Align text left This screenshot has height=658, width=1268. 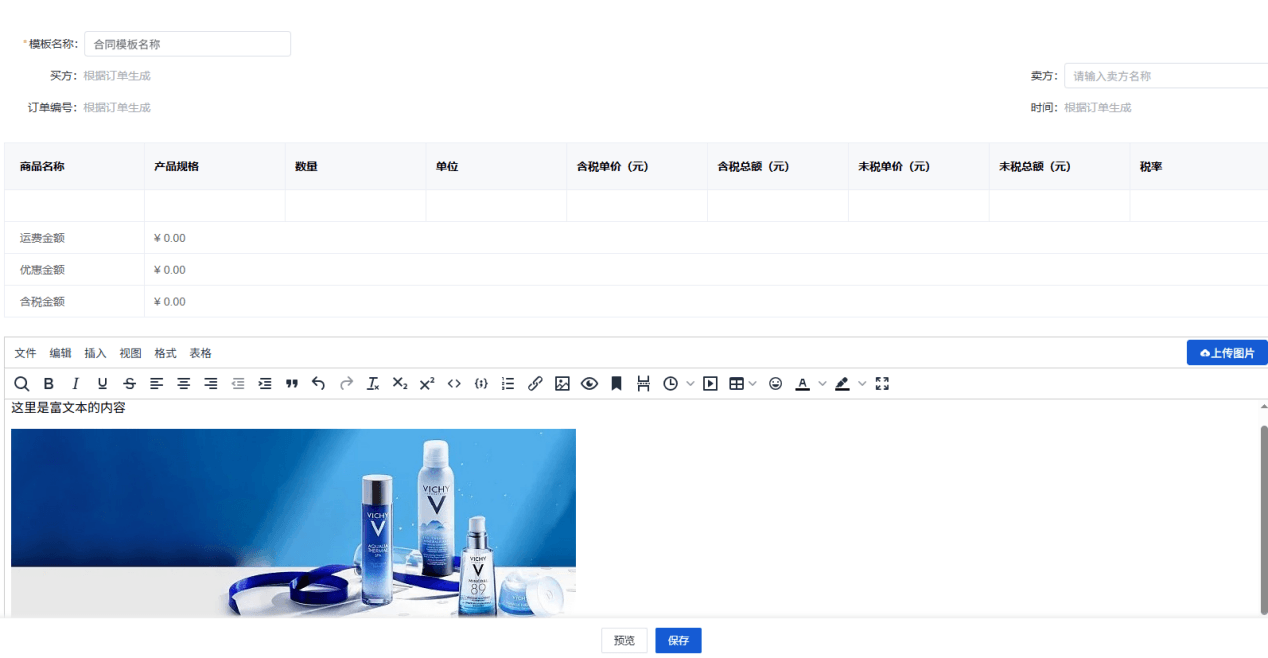point(156,383)
